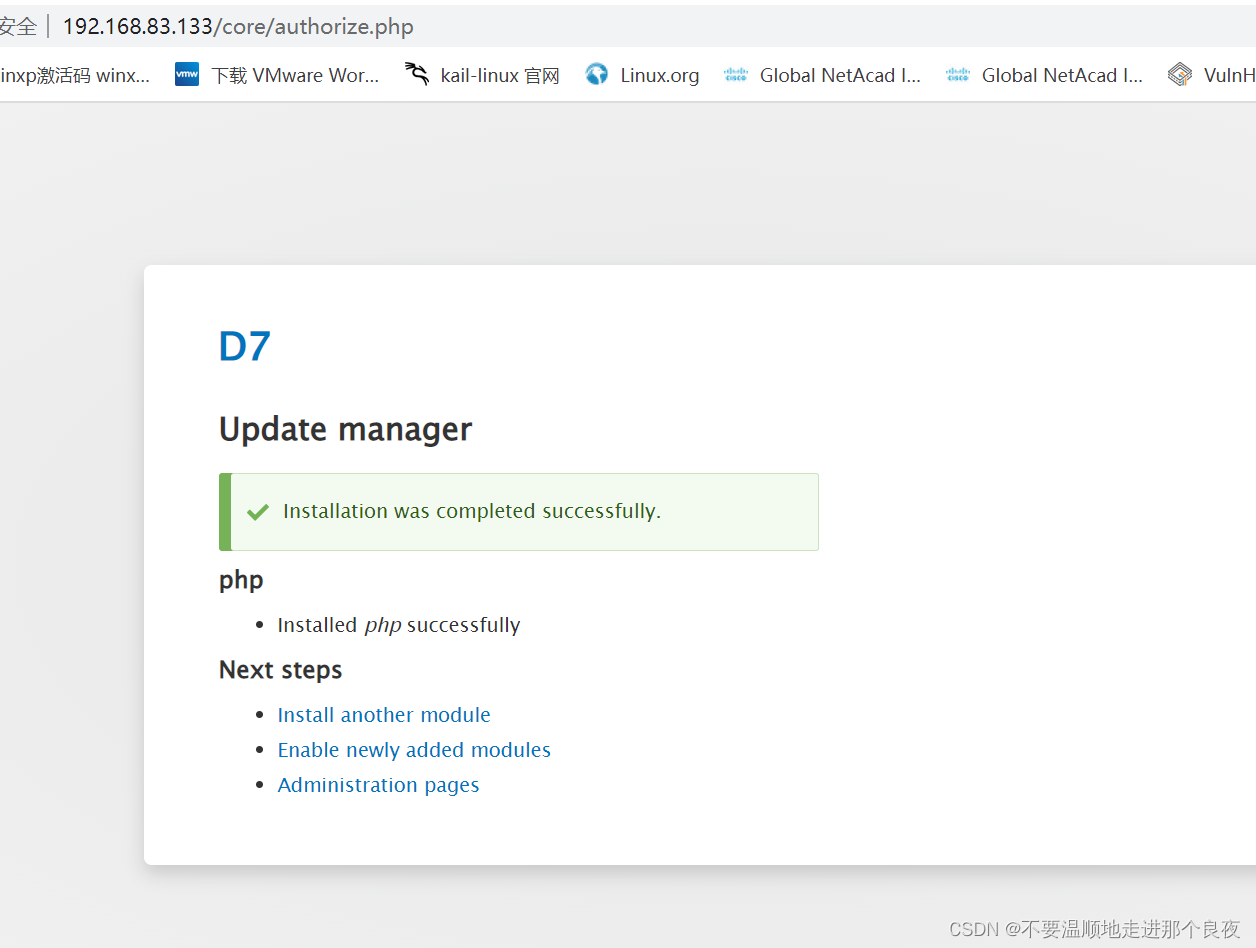Viewport: 1256px width, 948px height.
Task: Click the VulnHub bookmark icon
Action: click(x=1180, y=75)
